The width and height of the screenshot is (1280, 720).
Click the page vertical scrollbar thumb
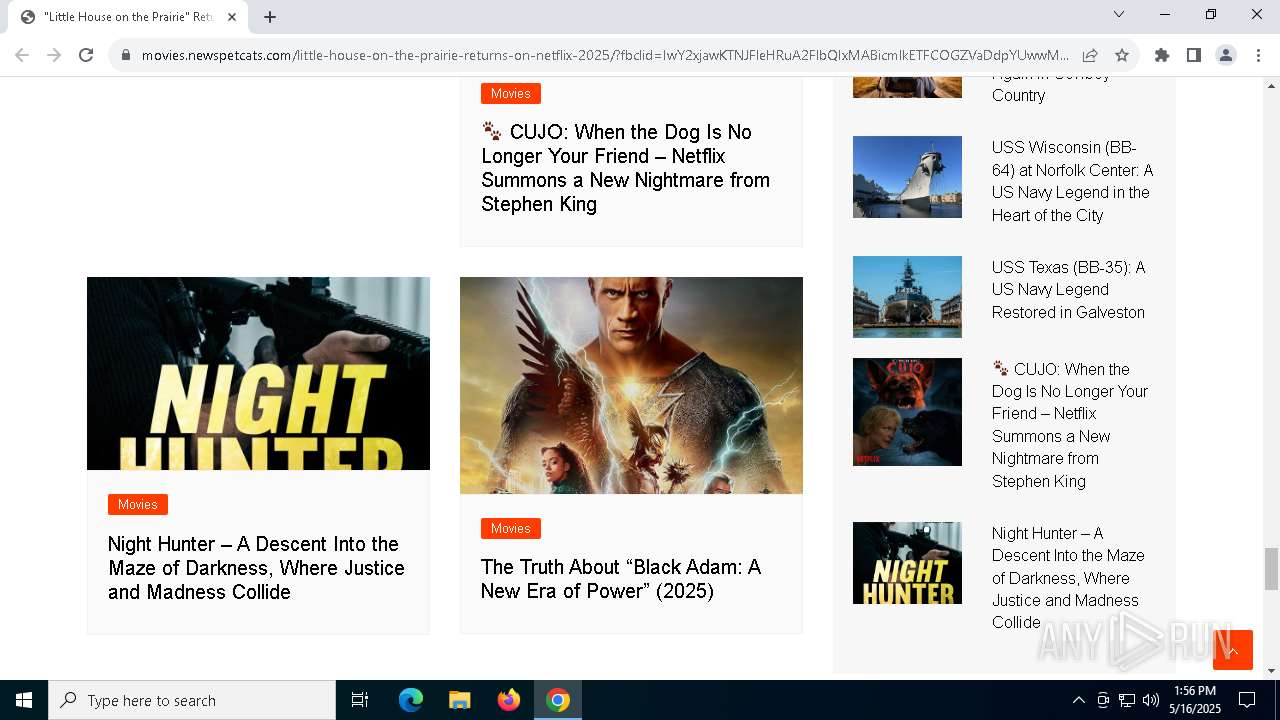coord(1271,569)
